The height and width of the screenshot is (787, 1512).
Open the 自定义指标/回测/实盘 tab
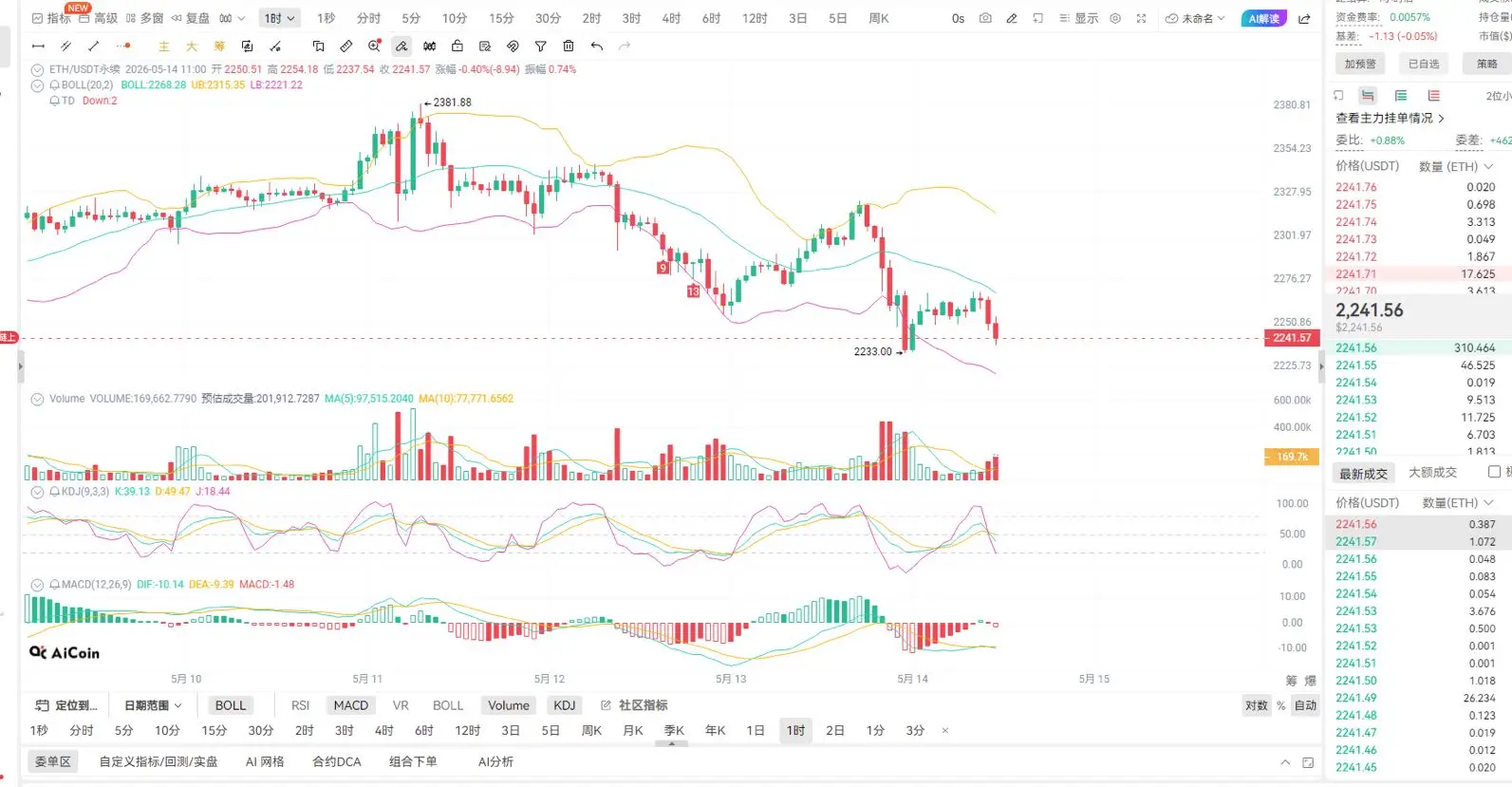coord(159,761)
